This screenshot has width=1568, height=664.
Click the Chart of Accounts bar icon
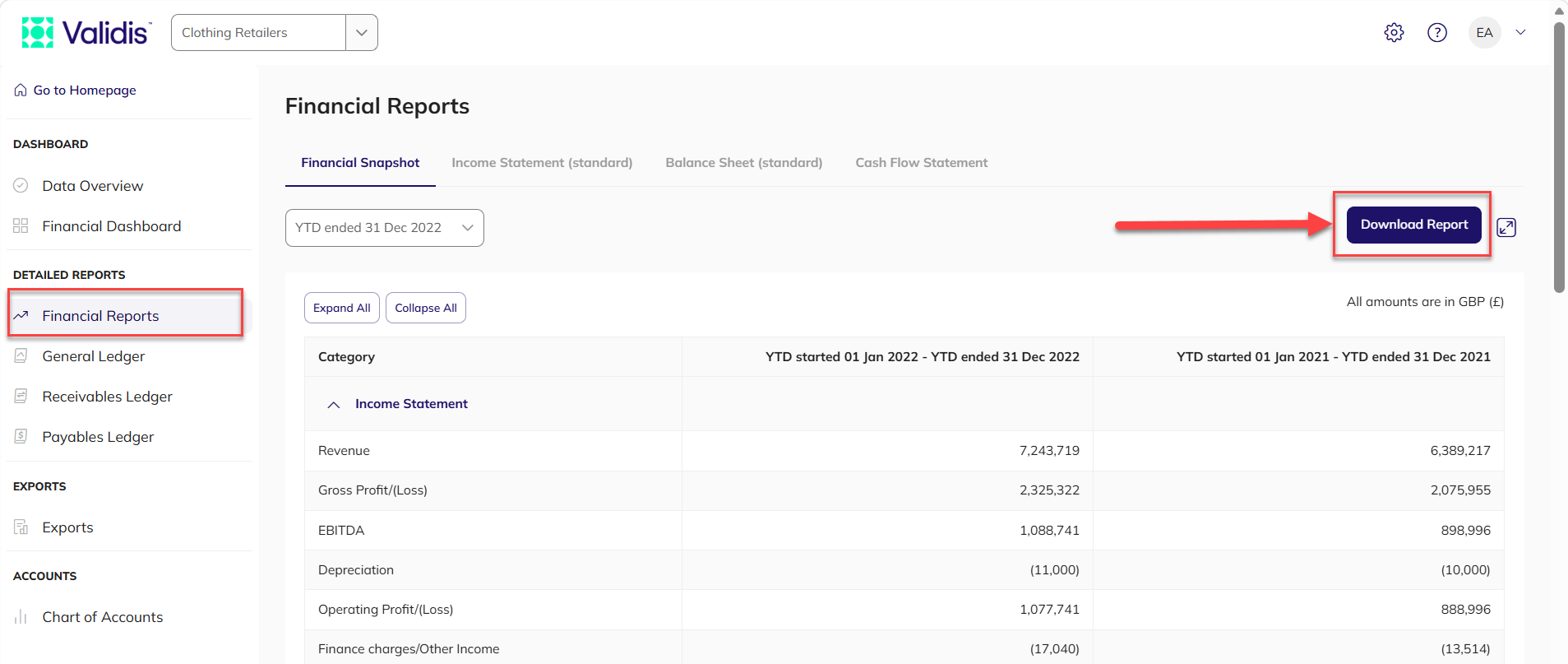21,617
